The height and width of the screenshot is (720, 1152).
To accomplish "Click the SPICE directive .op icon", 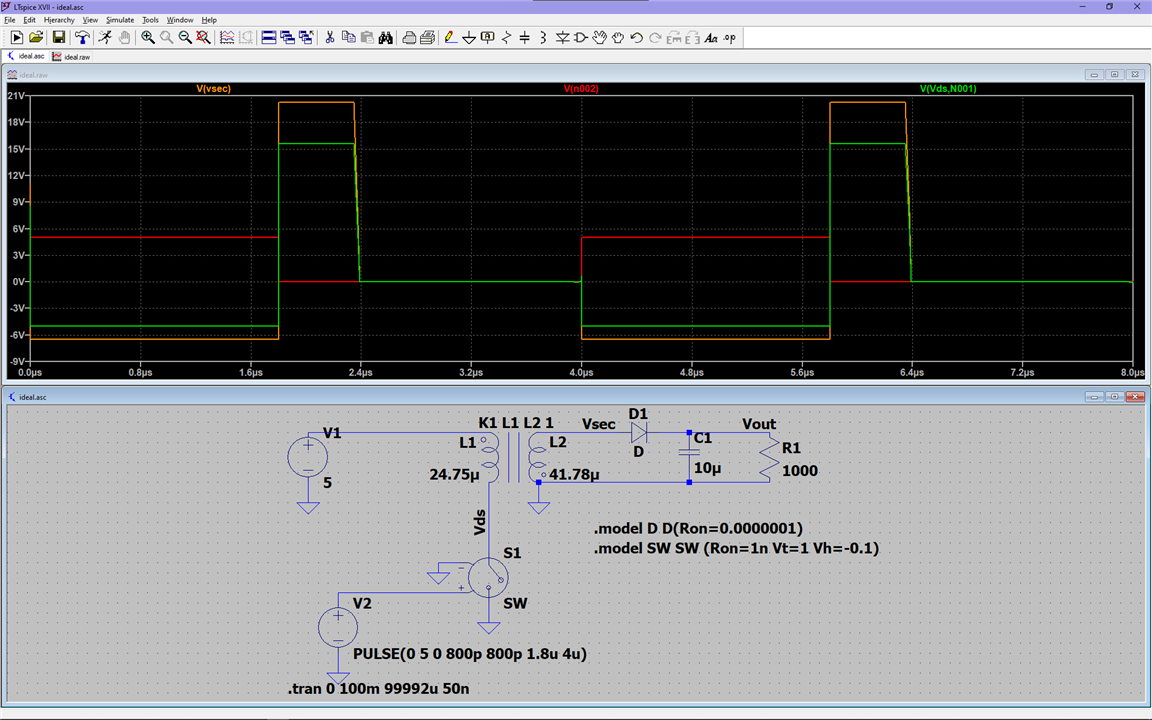I will coord(729,38).
